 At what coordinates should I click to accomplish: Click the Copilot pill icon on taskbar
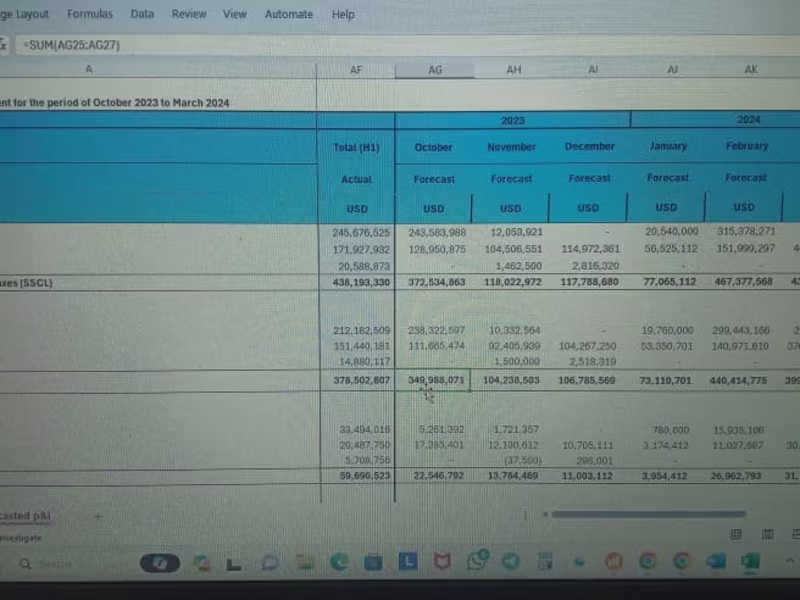[160, 563]
